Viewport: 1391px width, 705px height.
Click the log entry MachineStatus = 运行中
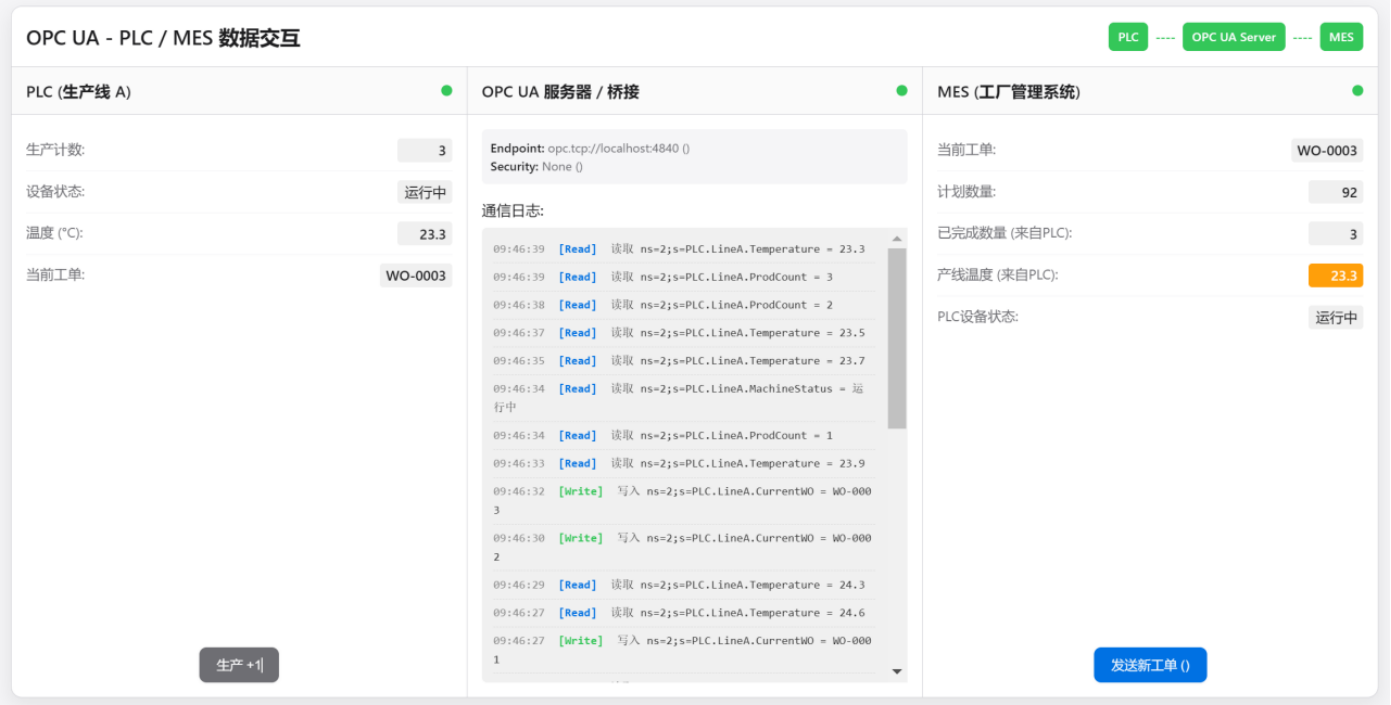pos(684,398)
